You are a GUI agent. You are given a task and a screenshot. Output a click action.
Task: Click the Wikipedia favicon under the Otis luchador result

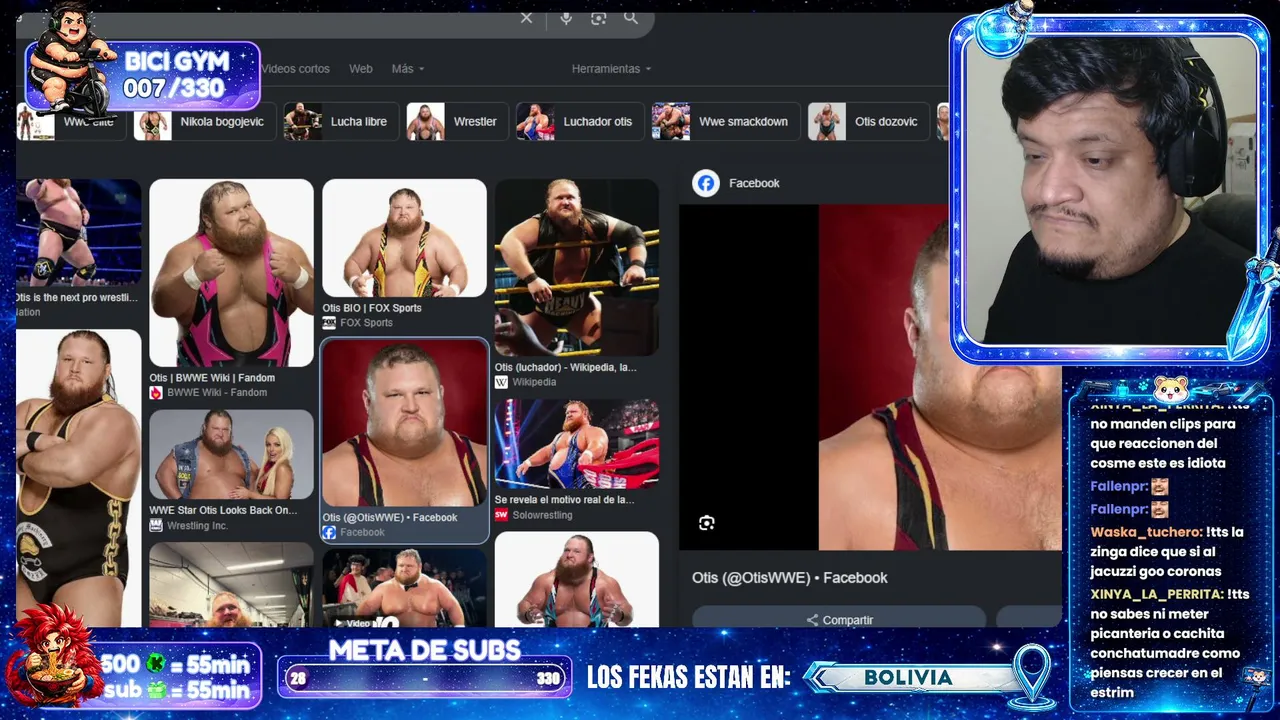click(x=501, y=382)
